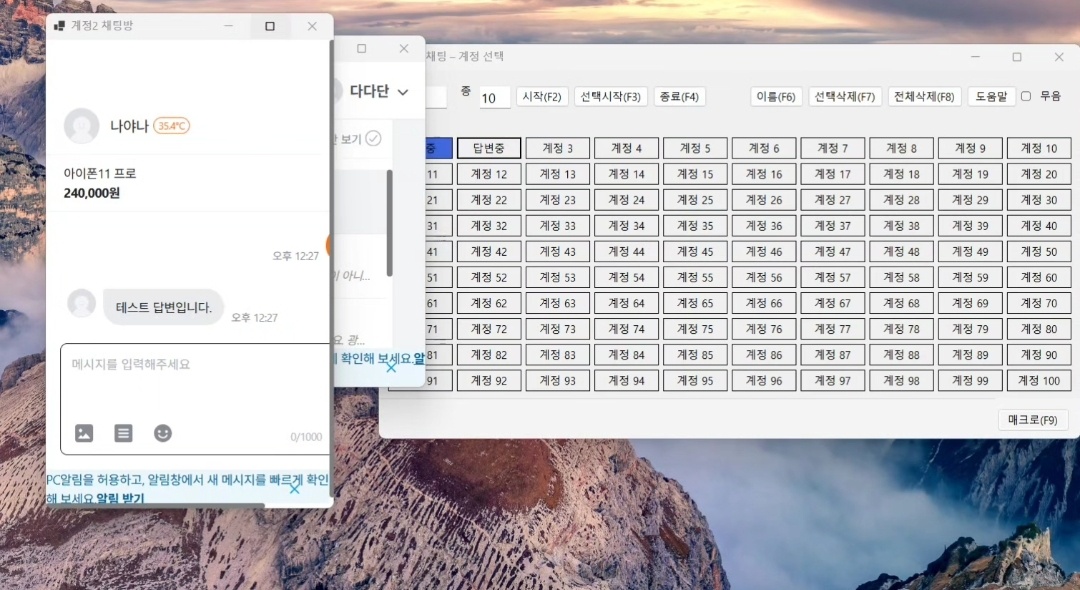
Task: Open 도움말 help button
Action: pyautogui.click(x=991, y=97)
